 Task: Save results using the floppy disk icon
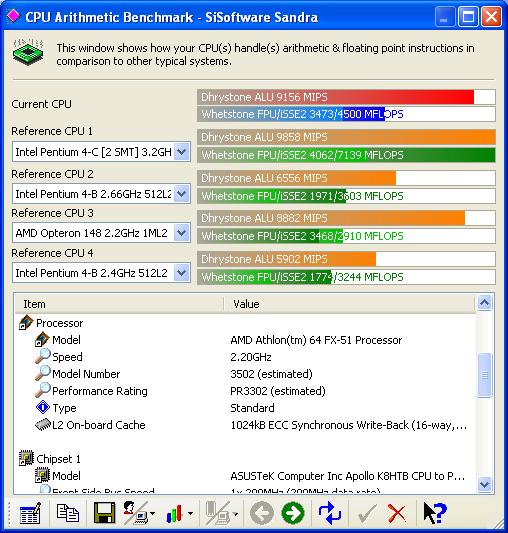(x=104, y=513)
